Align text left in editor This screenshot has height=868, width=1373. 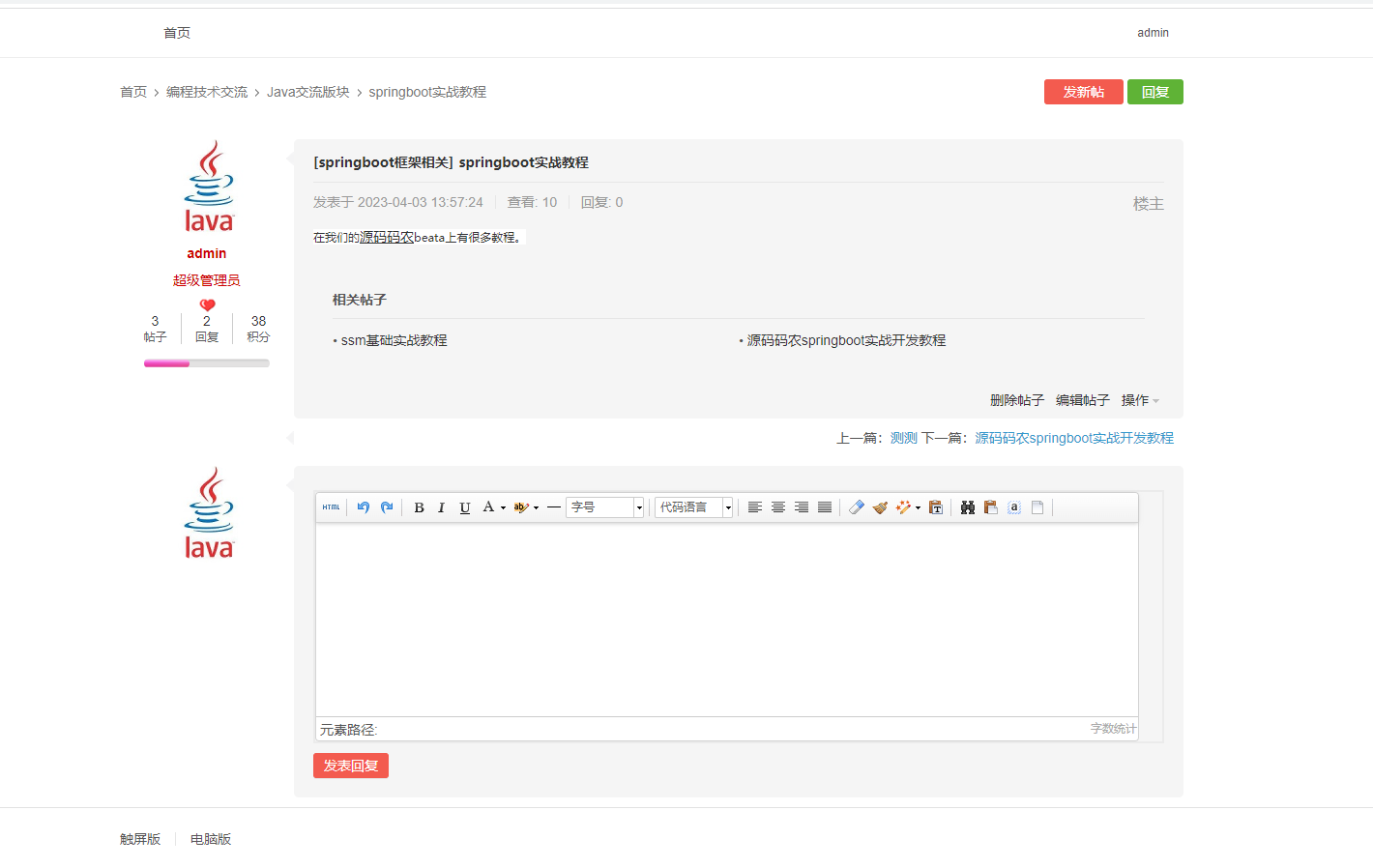(755, 507)
